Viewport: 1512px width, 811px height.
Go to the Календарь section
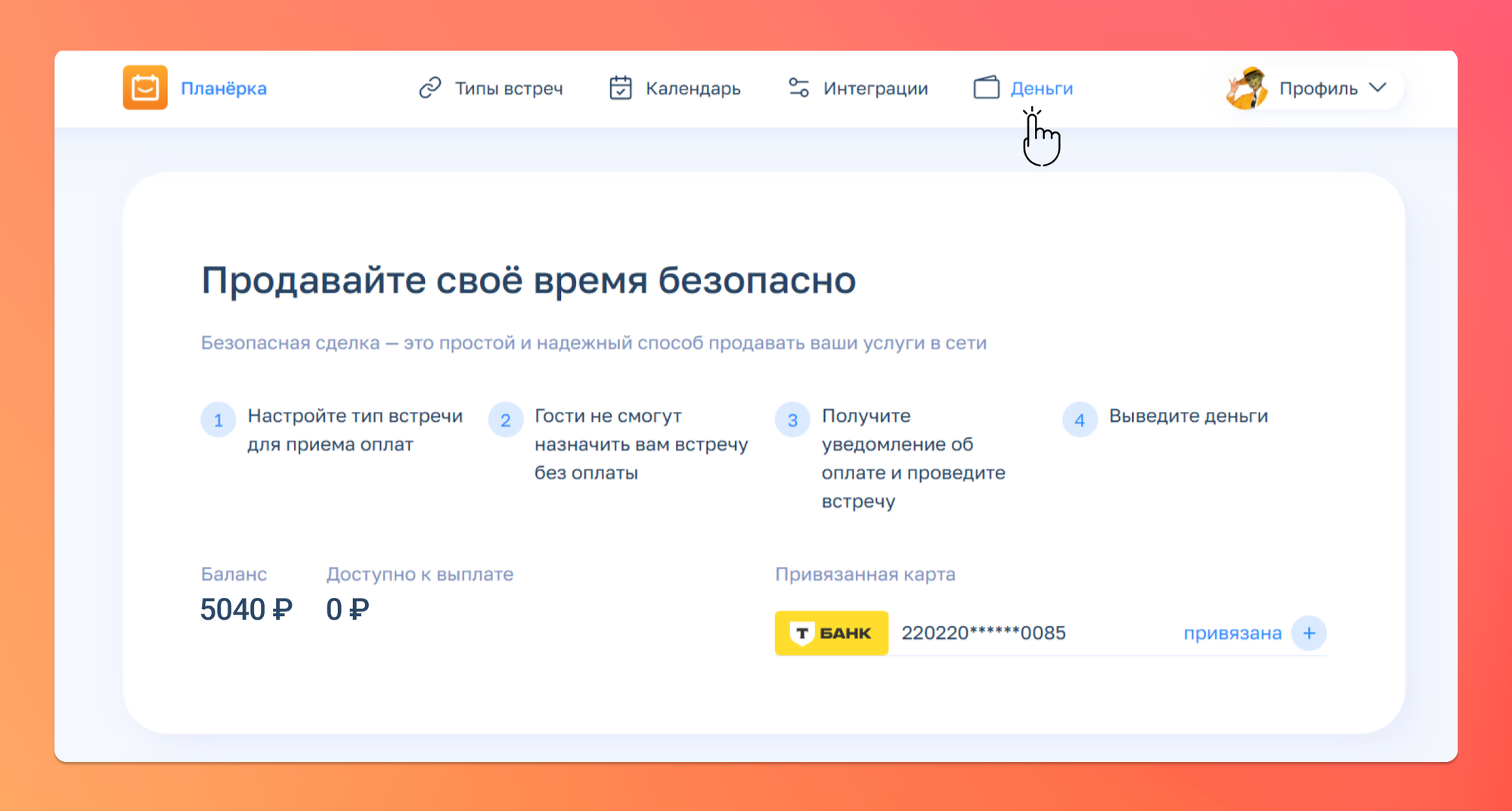(692, 88)
